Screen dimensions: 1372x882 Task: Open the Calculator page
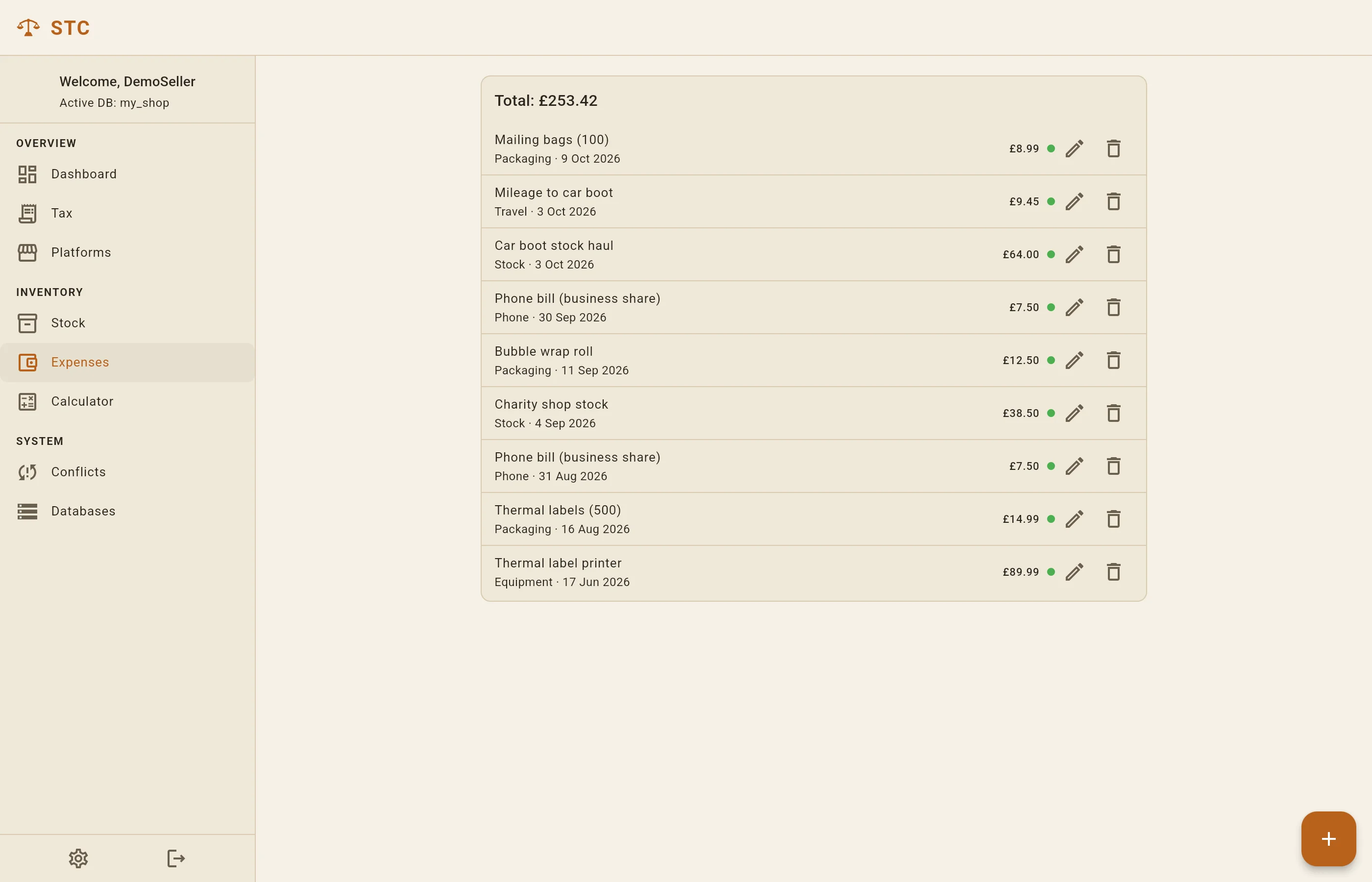tap(127, 401)
